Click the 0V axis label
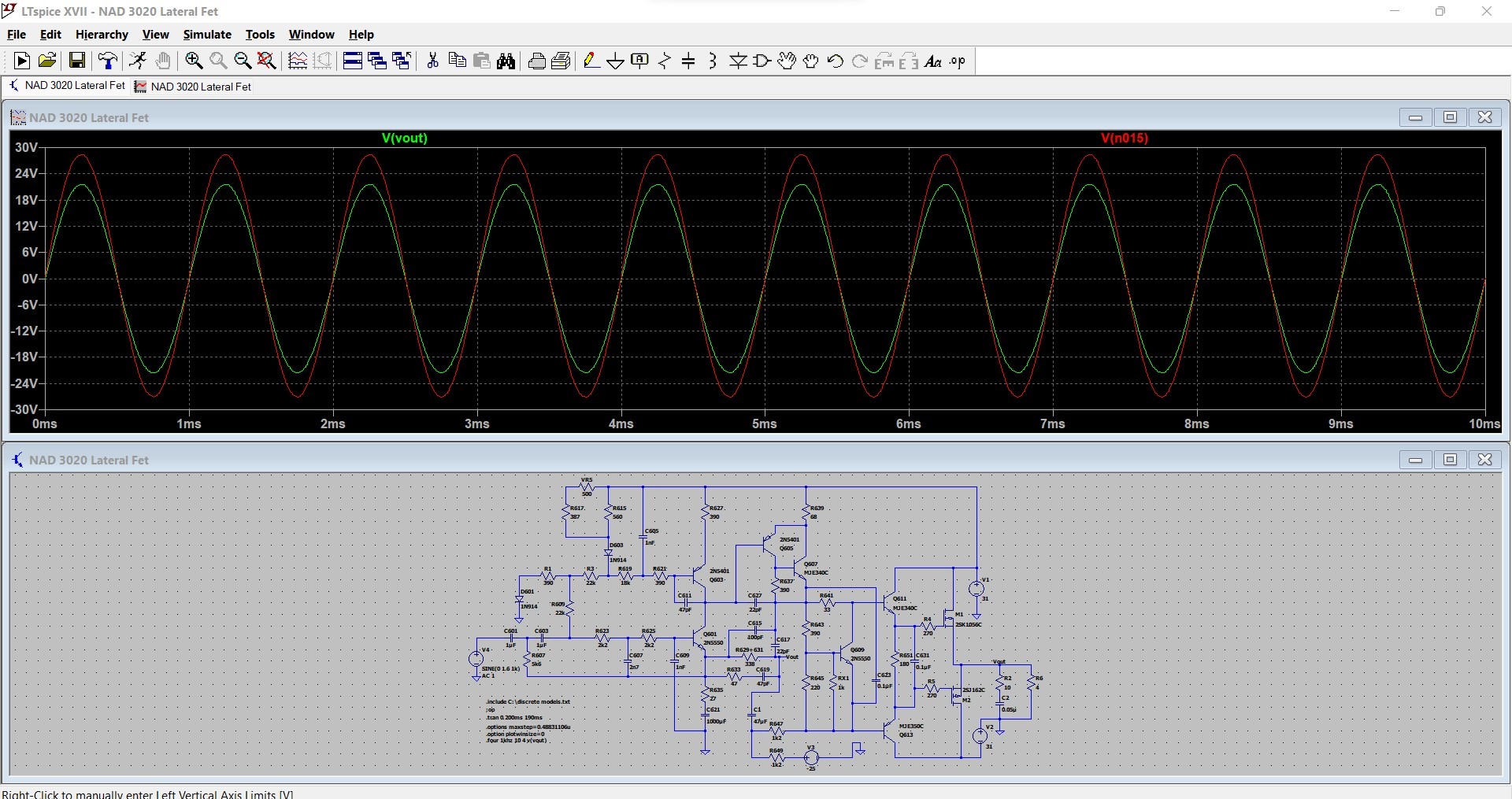The height and width of the screenshot is (799, 1512). point(29,279)
